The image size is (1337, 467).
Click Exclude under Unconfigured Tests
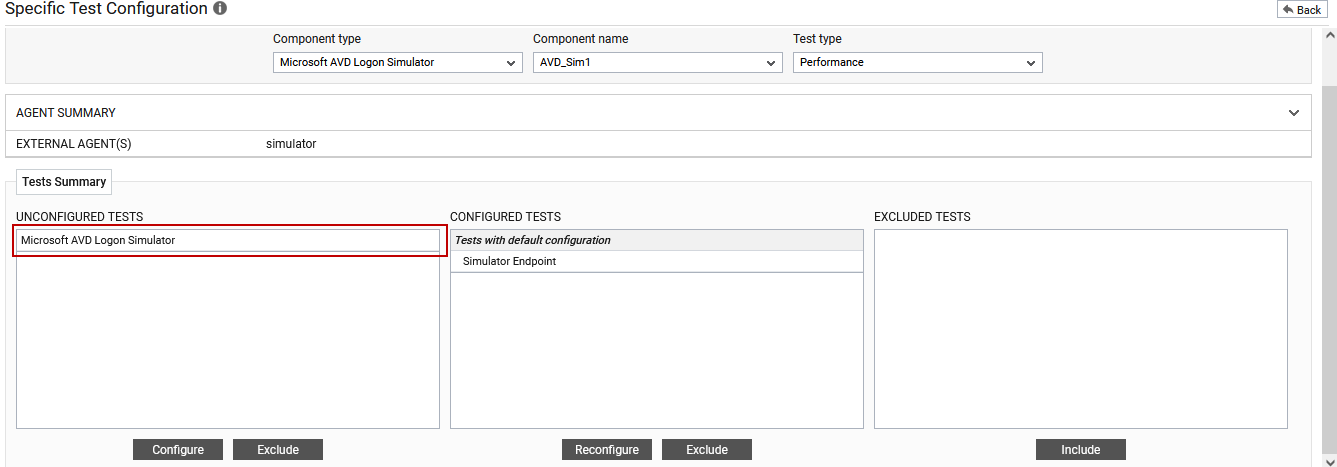[278, 450]
